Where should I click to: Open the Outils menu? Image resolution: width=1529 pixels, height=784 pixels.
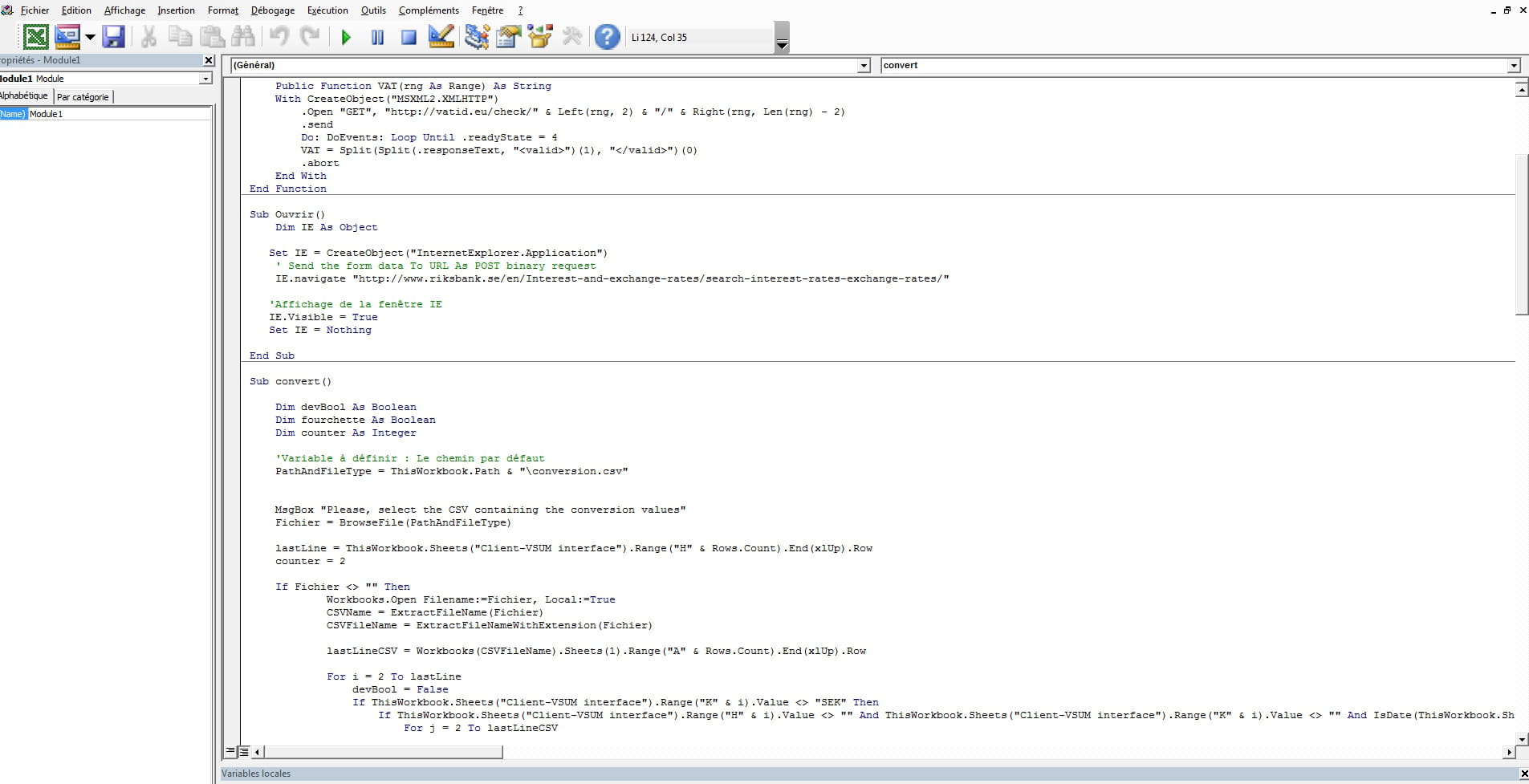373,10
